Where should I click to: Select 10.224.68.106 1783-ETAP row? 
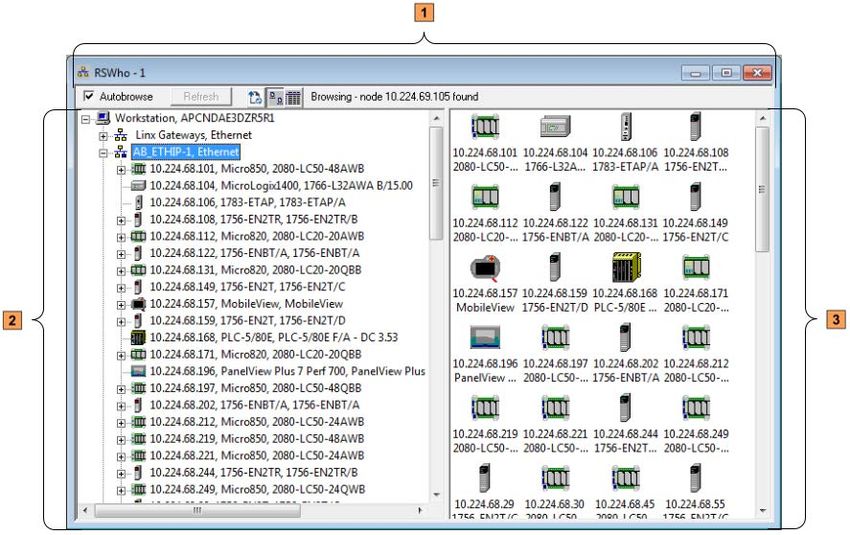coord(247,202)
